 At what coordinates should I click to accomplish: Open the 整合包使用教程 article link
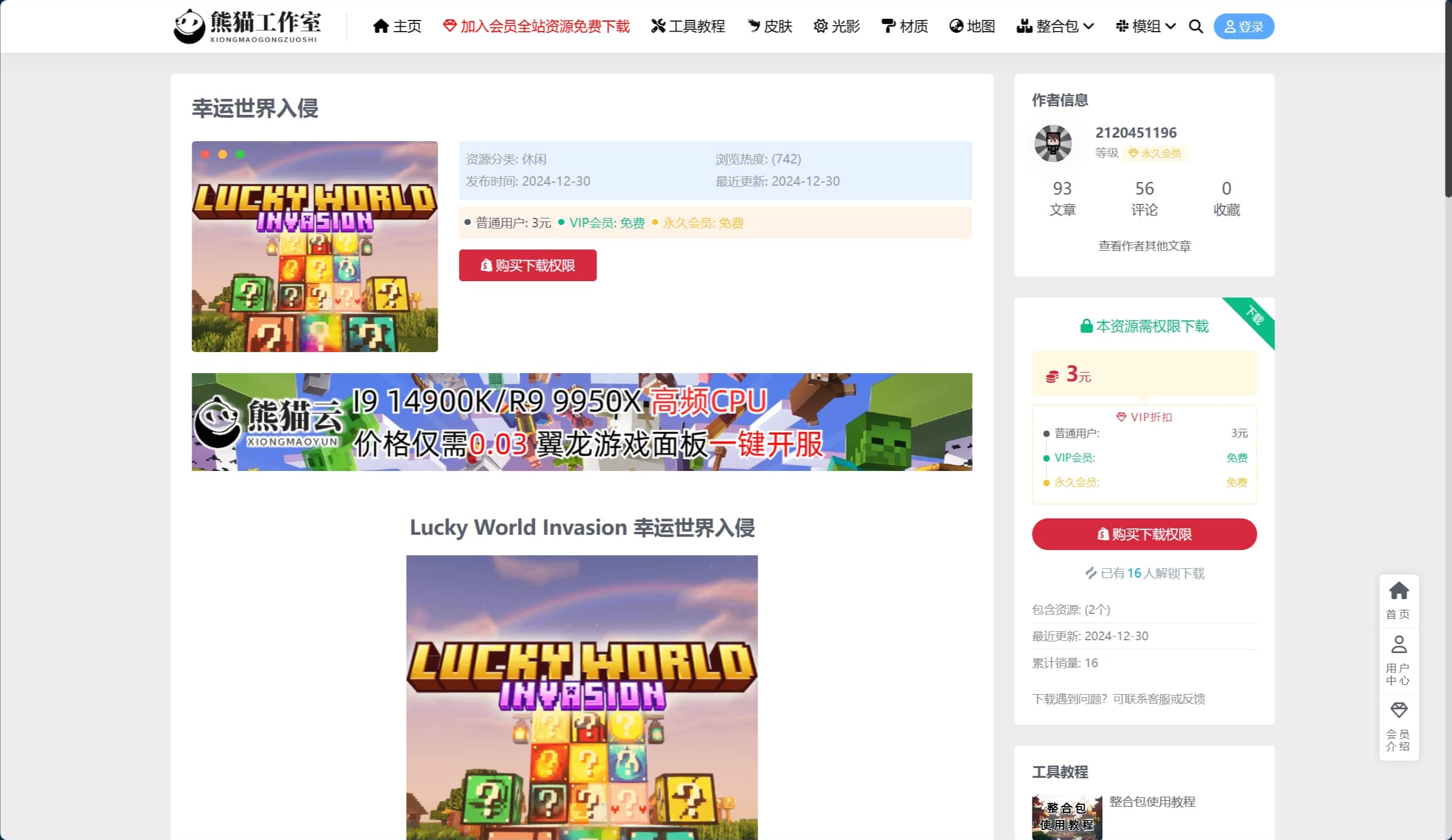[1152, 801]
